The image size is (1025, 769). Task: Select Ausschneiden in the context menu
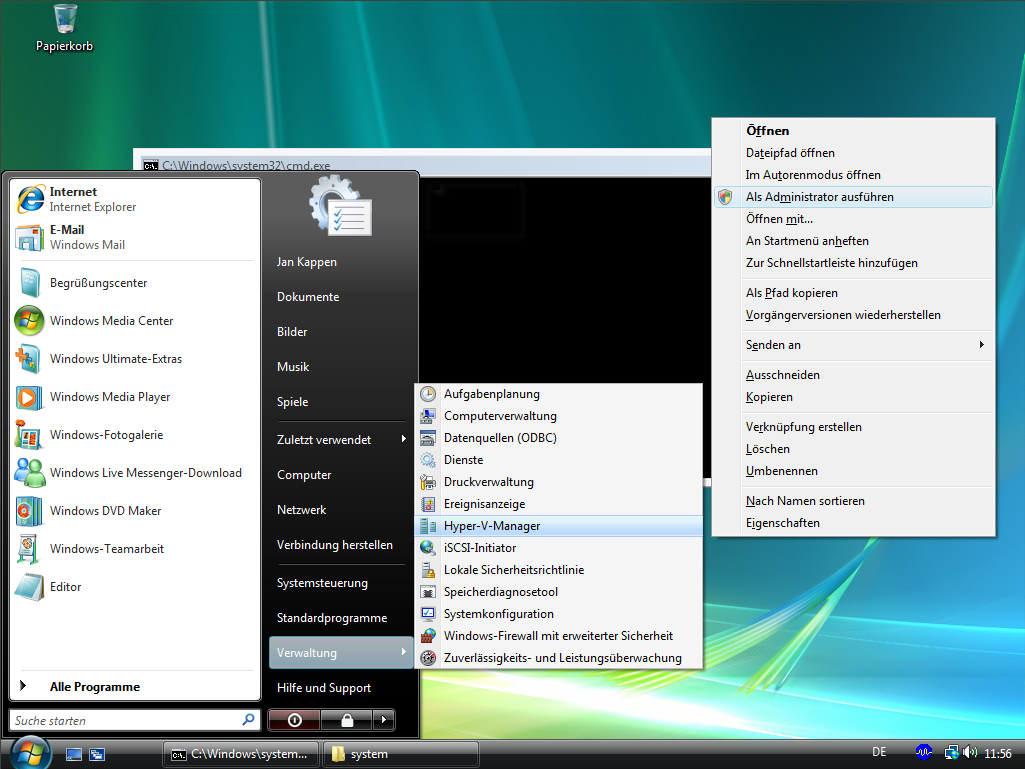click(854, 375)
